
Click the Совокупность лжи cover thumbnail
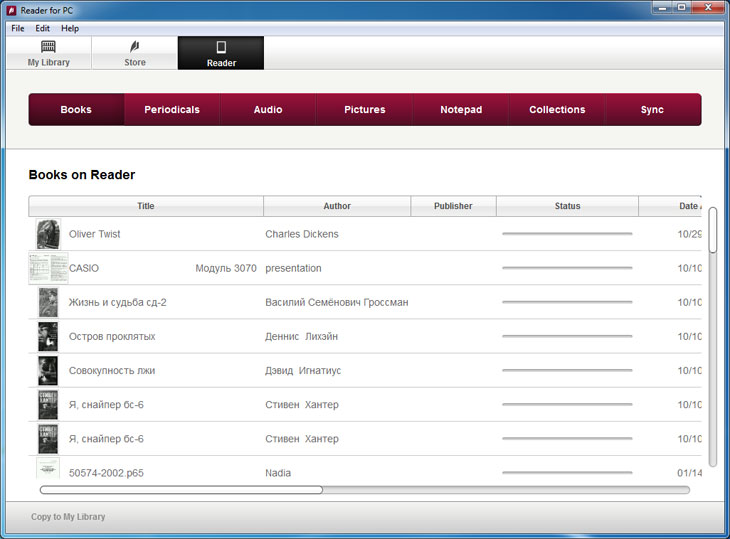48,370
